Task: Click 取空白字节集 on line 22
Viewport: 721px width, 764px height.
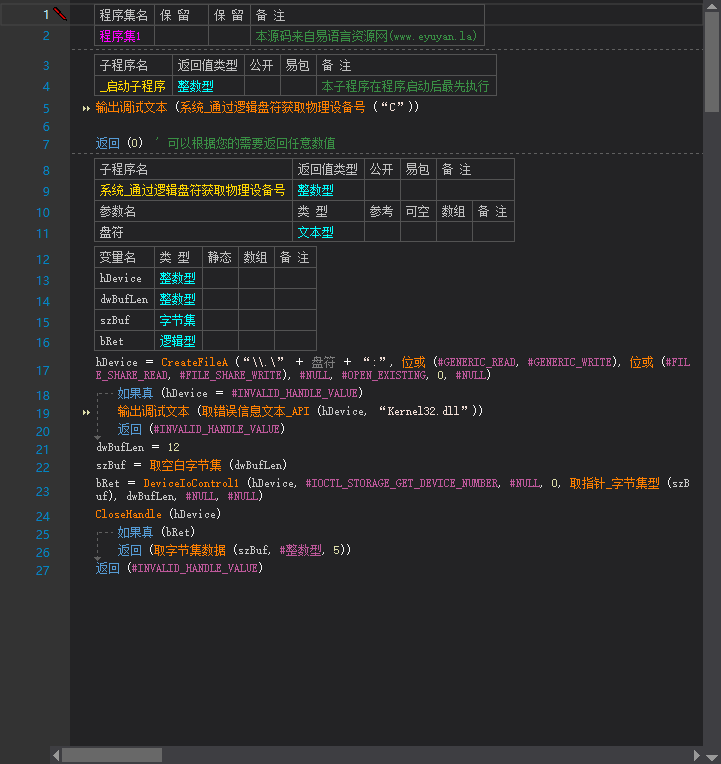Action: pos(185,465)
